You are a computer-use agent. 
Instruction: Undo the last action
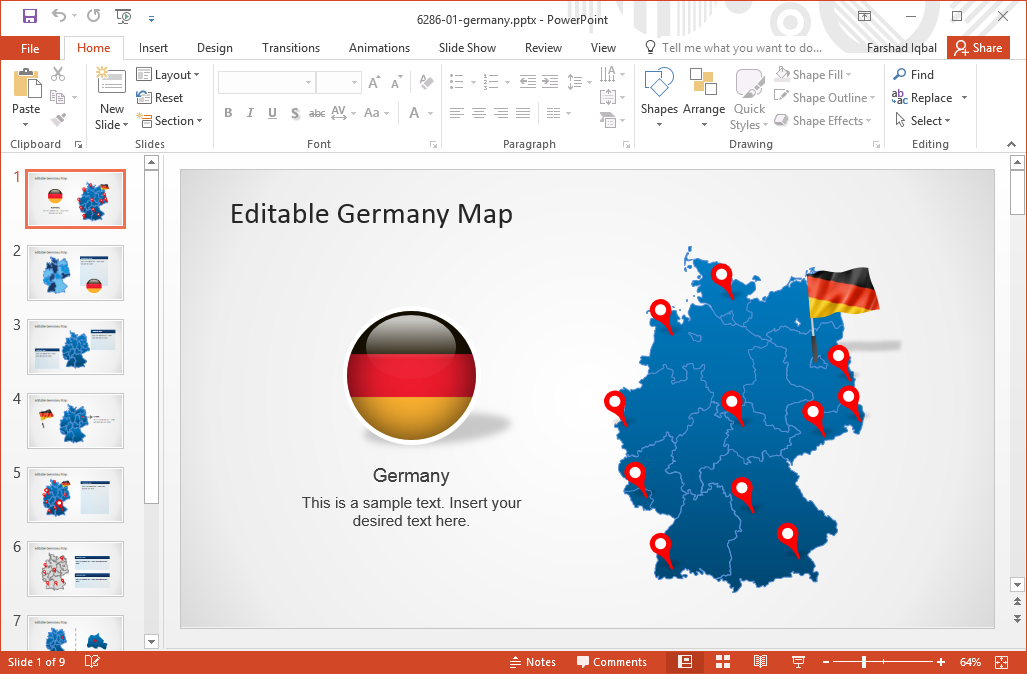(59, 16)
